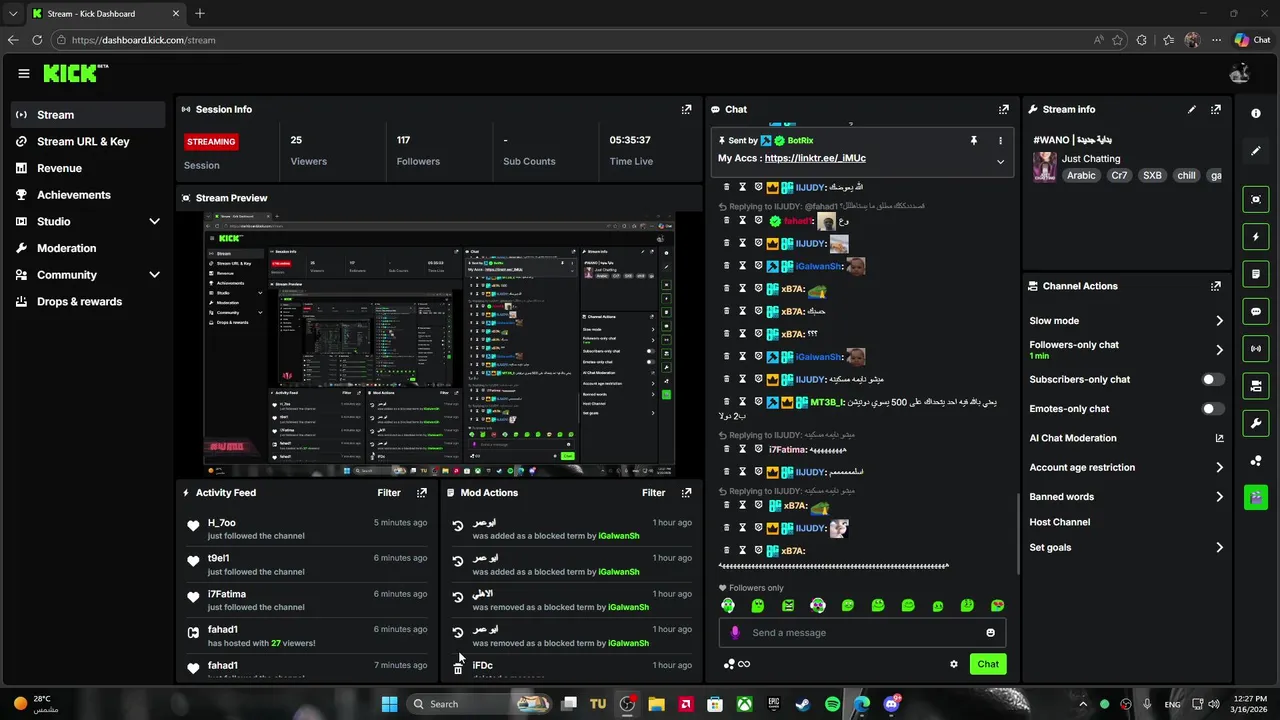Click the broadcast signal icon in right sidebar
The height and width of the screenshot is (720, 1280).
pyautogui.click(x=1256, y=348)
